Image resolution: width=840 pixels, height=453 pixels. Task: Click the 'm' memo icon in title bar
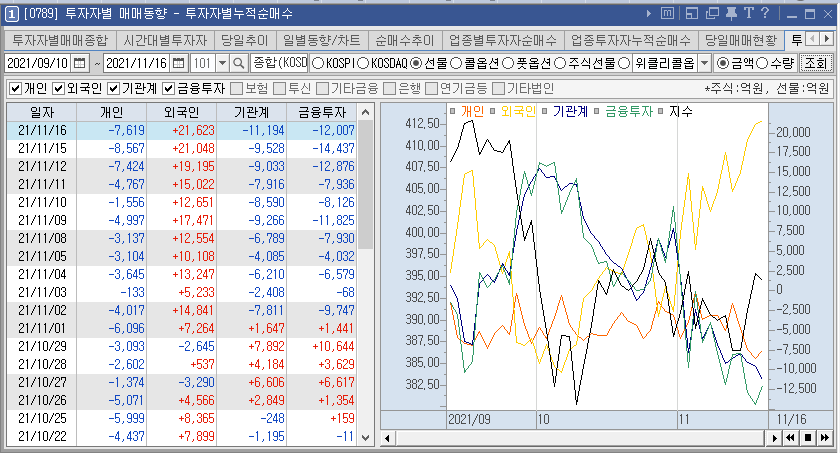pos(667,13)
